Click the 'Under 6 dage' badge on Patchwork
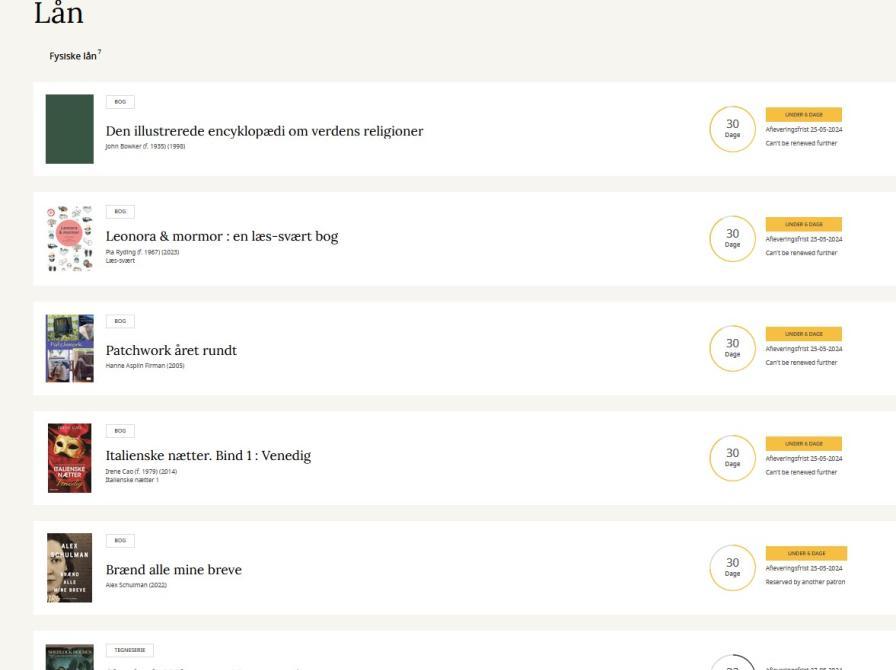This screenshot has height=670, width=896. (803, 334)
